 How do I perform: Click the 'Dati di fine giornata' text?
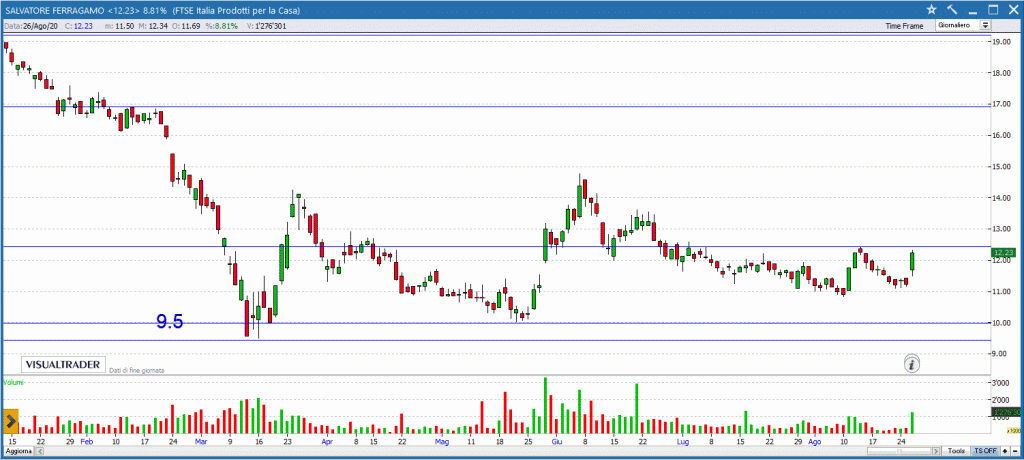[x=136, y=370]
